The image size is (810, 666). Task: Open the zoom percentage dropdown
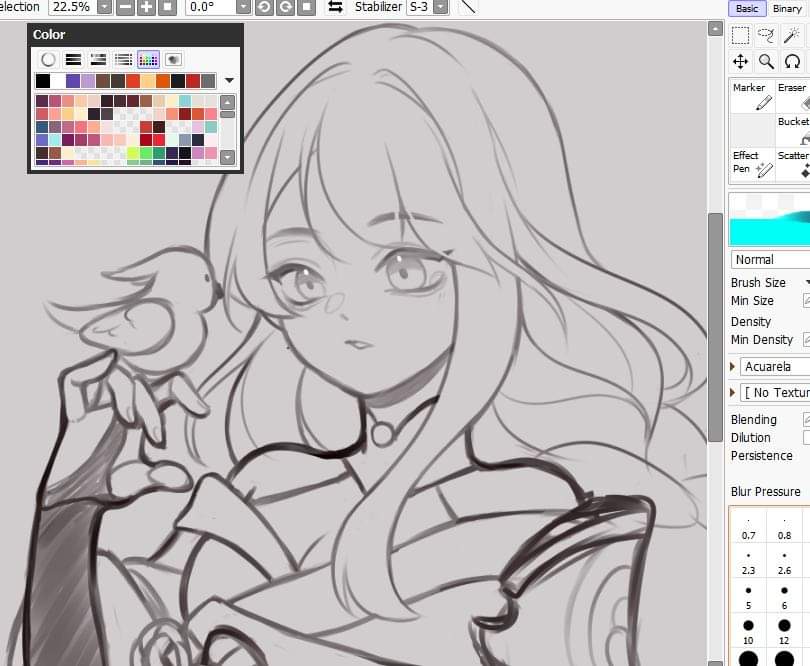[104, 7]
